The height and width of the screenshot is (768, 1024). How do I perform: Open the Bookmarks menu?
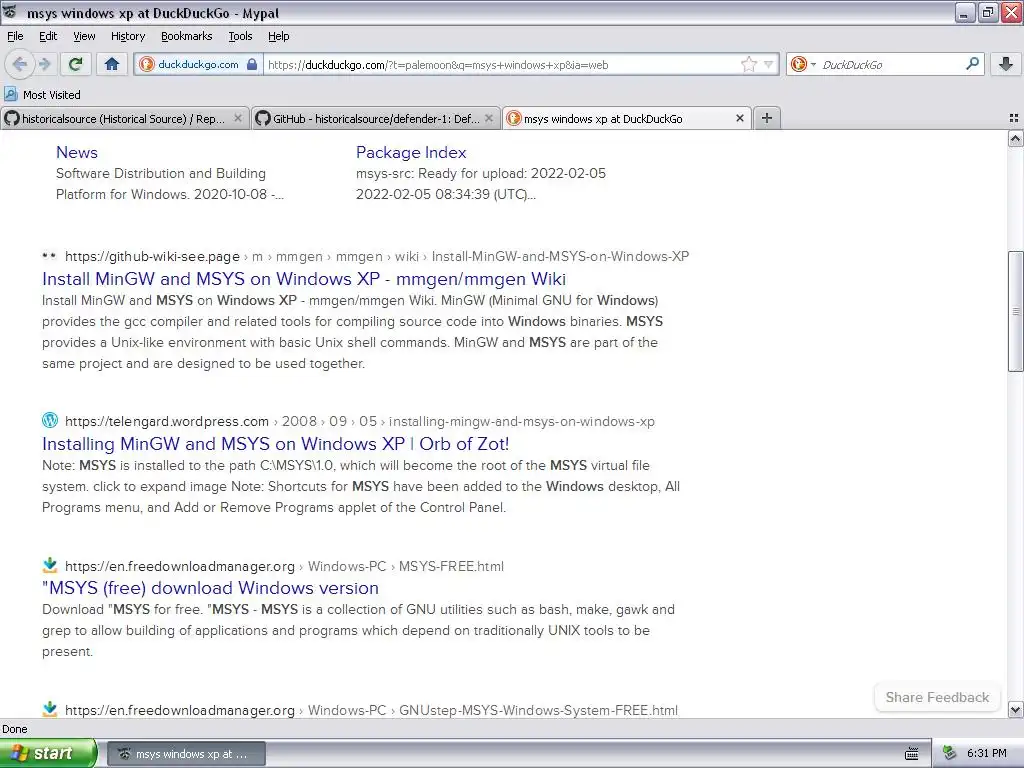[x=186, y=36]
